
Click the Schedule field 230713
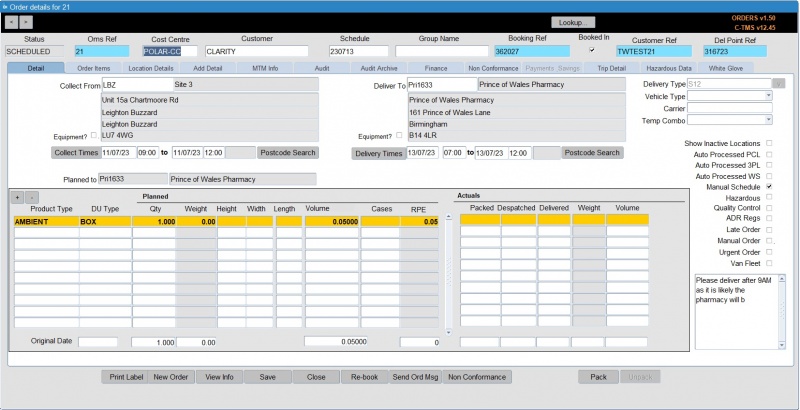tap(359, 51)
